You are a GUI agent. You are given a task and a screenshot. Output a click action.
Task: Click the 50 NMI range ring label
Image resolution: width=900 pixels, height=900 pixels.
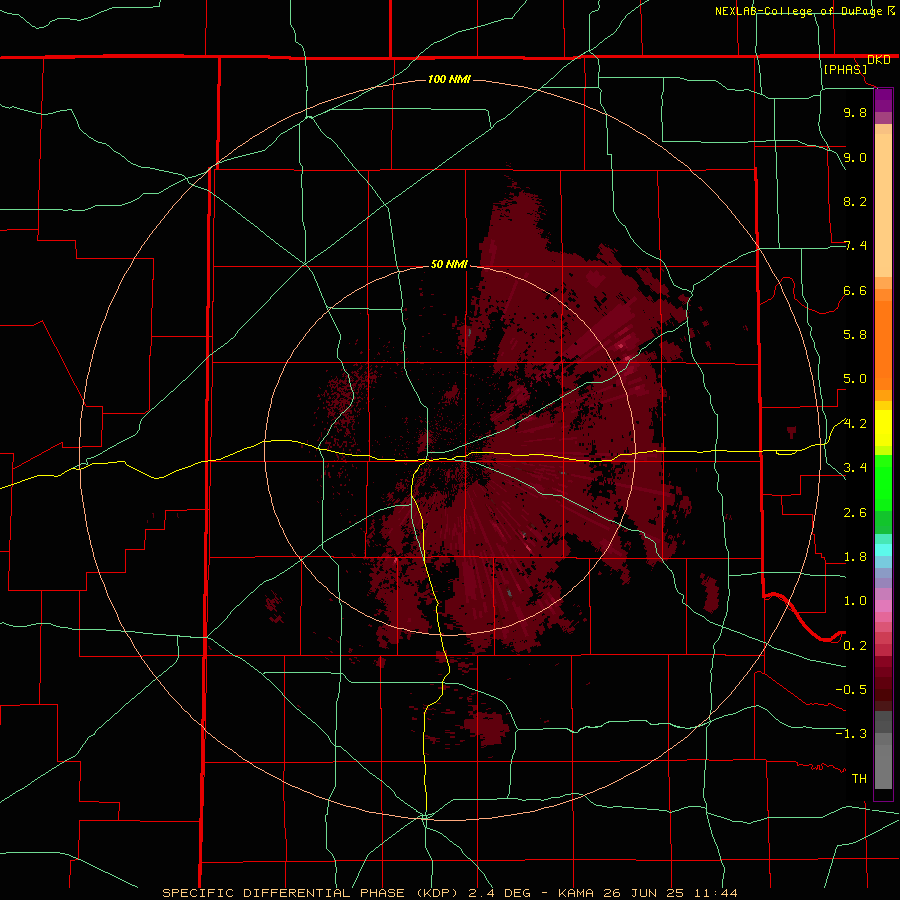coord(449,265)
